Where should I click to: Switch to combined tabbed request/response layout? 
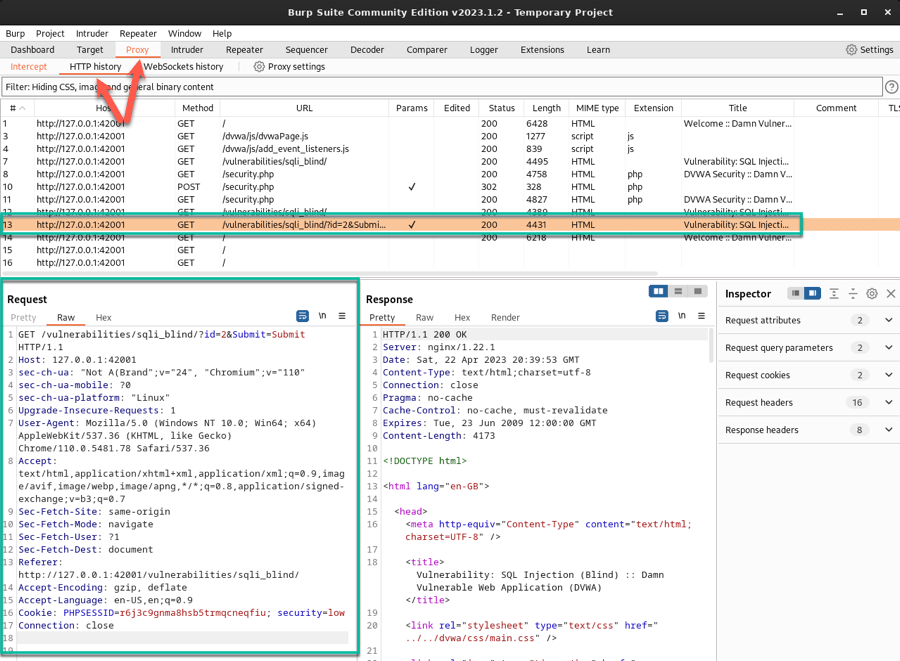(x=697, y=291)
